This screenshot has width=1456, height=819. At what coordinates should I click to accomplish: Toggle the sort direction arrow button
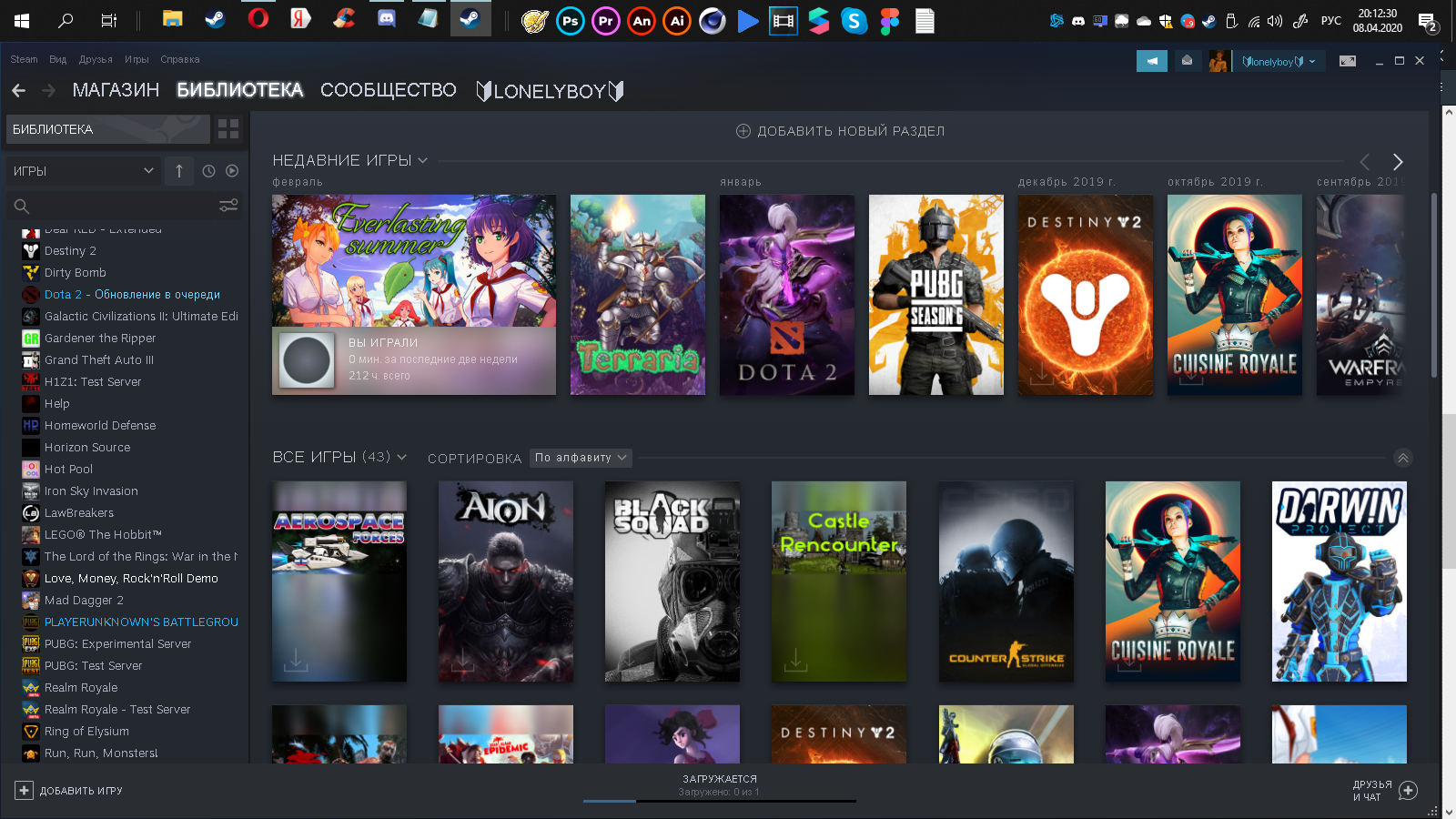[x=179, y=171]
